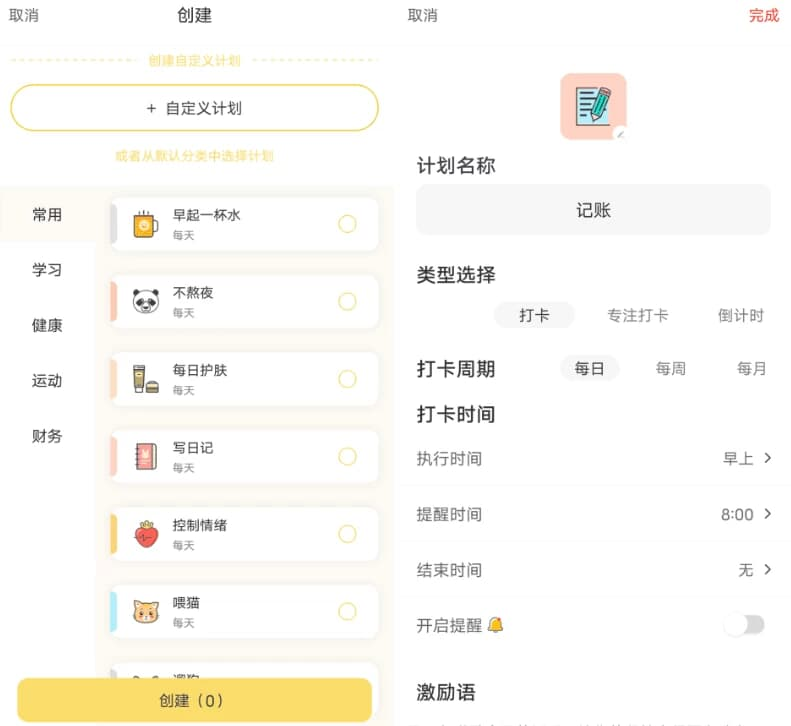Screen dimensions: 791x726
Task: Change the 记账 plan notepad icon
Action: click(593, 106)
